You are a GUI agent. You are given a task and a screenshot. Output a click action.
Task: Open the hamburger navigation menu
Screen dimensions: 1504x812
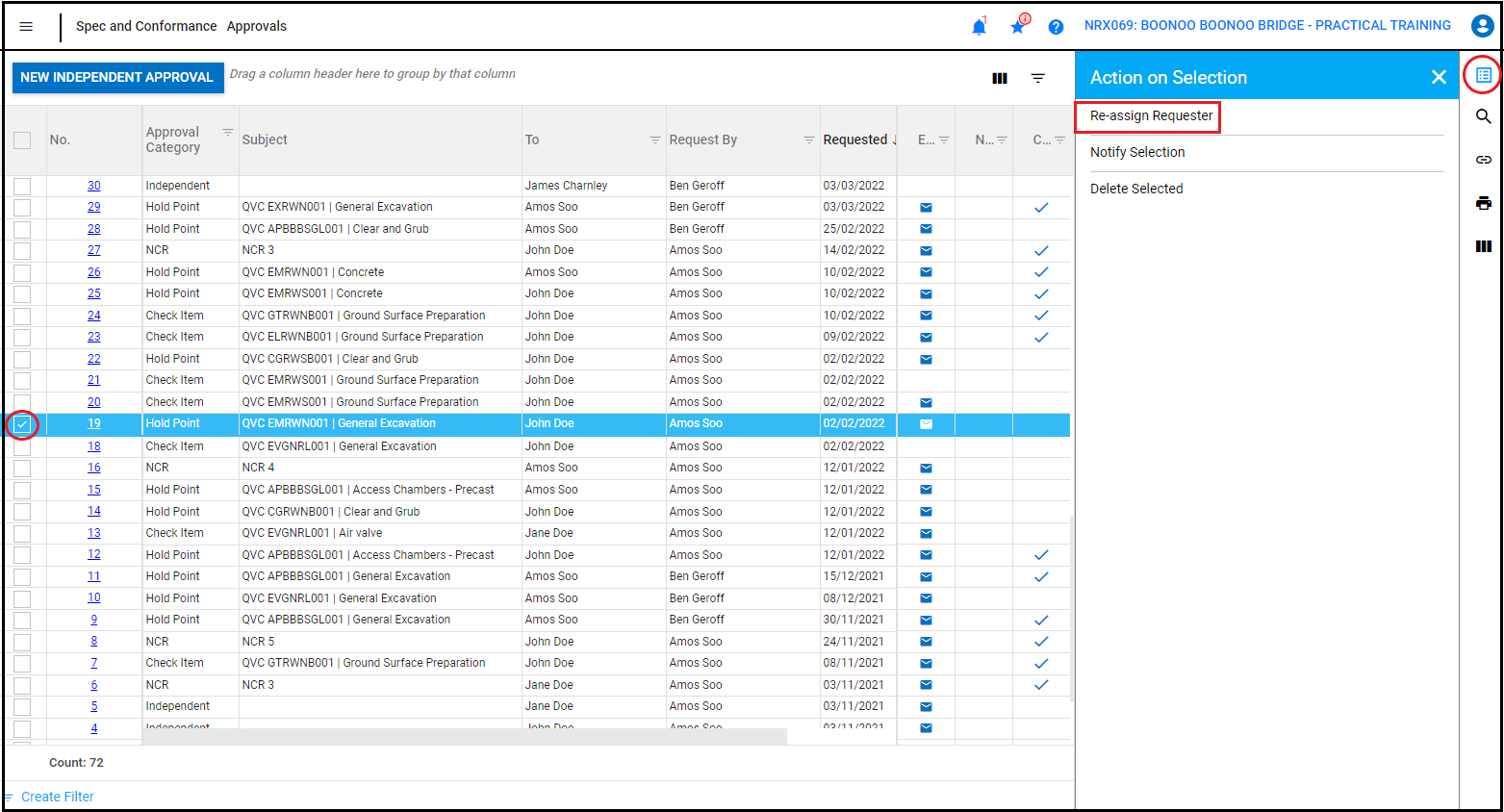tap(26, 26)
